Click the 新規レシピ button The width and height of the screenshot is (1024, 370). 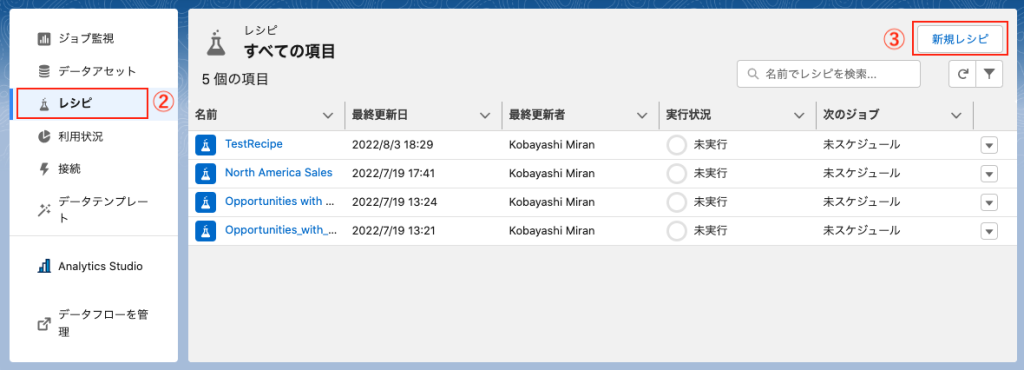pos(959,39)
